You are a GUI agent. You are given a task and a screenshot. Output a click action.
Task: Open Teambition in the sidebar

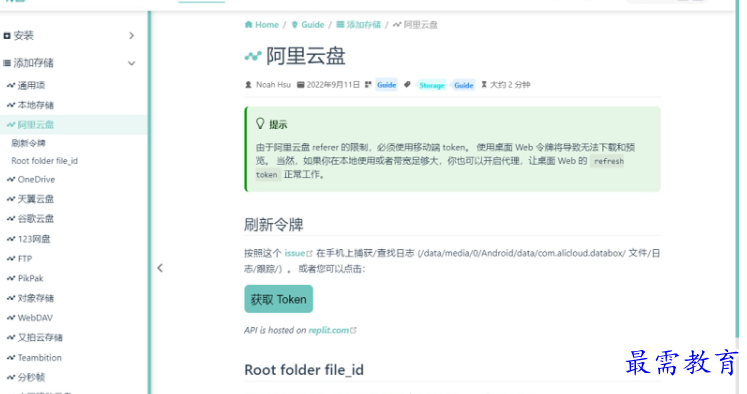click(x=40, y=358)
